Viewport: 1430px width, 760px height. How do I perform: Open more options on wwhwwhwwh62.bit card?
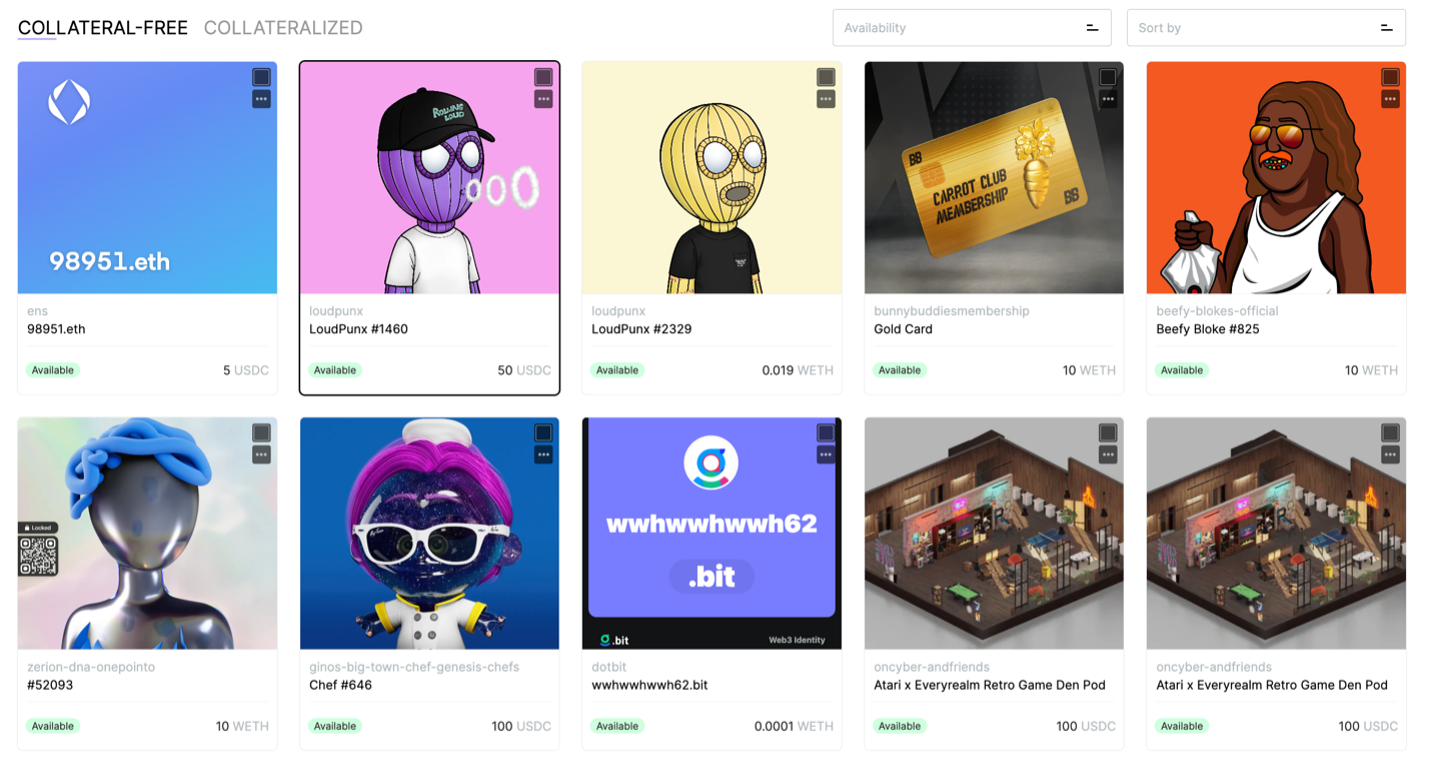pos(826,455)
